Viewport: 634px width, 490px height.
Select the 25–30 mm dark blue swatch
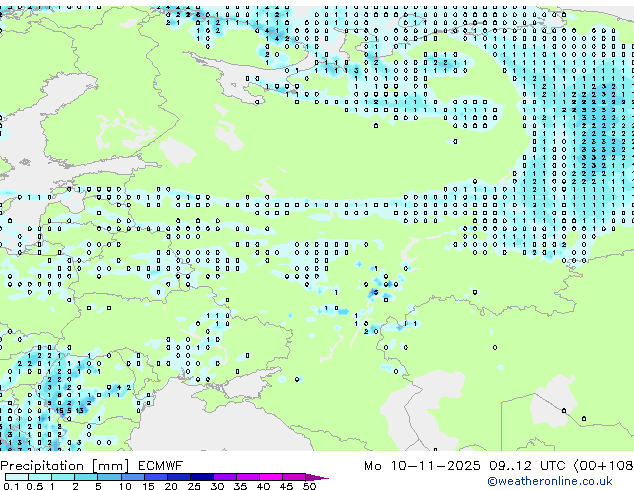coord(201,477)
